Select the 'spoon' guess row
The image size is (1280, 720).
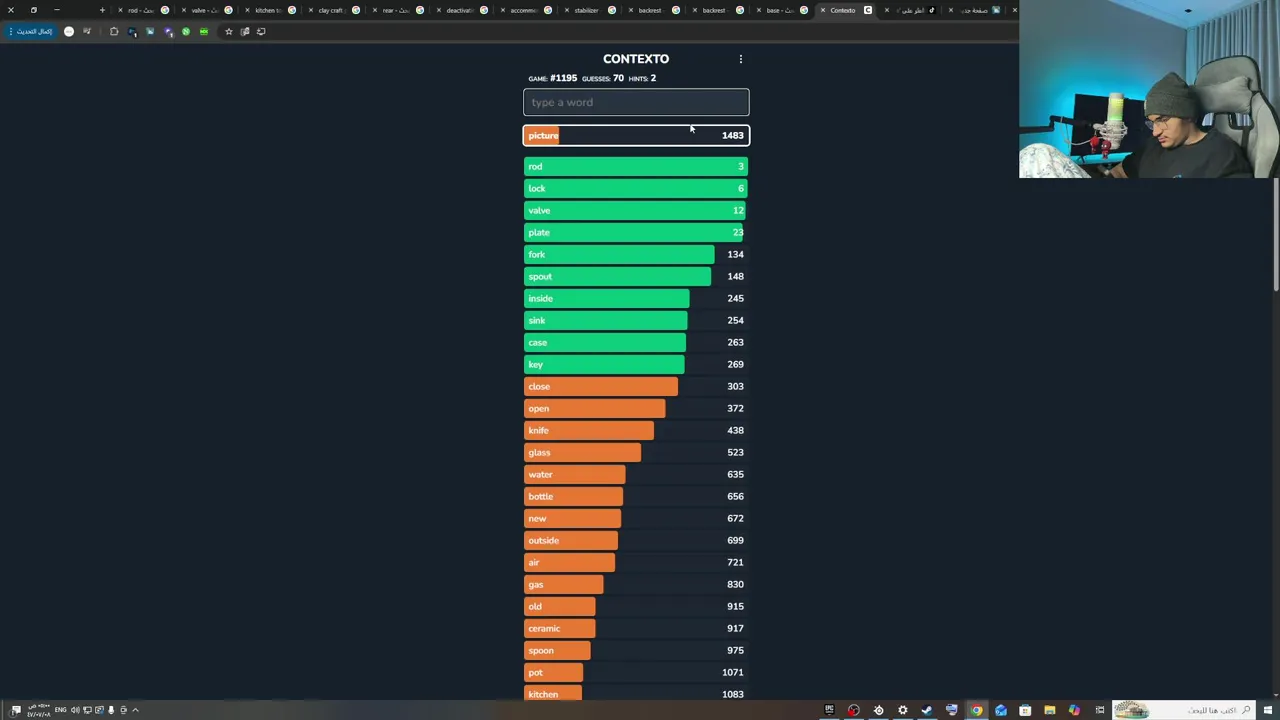coord(636,650)
